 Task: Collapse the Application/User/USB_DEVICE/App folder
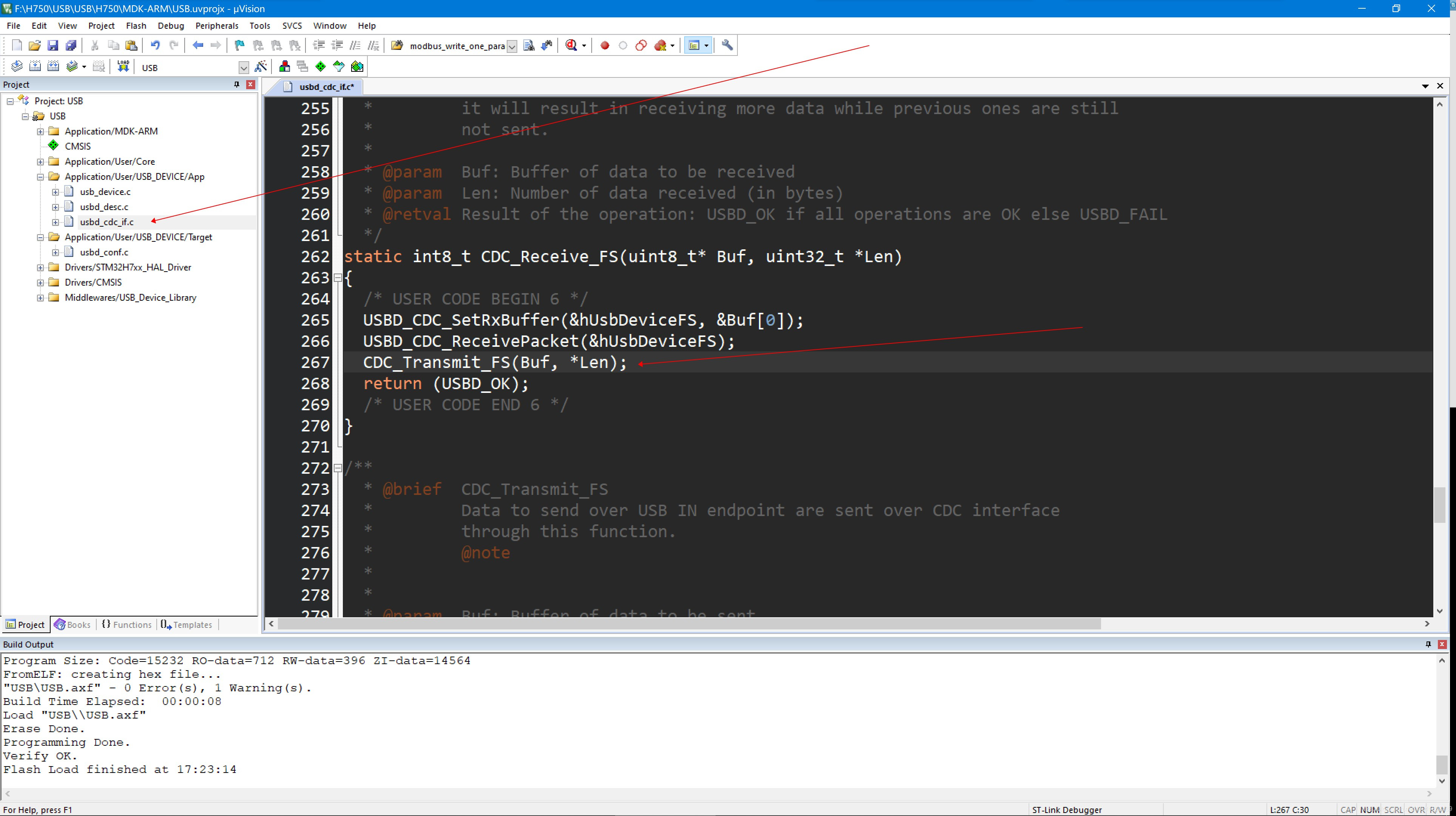40,176
